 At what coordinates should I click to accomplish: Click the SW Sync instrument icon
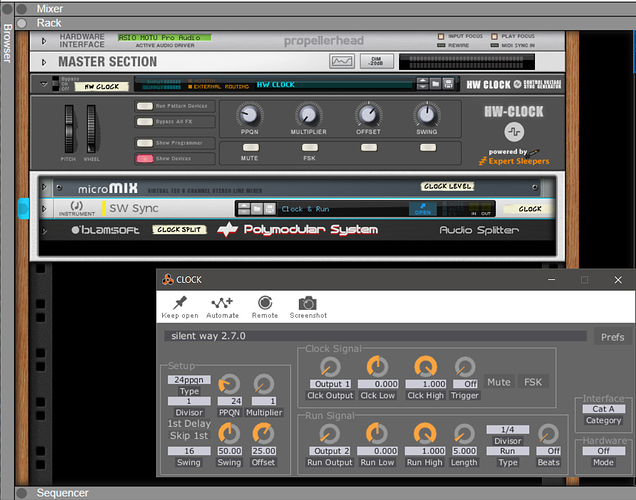(x=77, y=206)
